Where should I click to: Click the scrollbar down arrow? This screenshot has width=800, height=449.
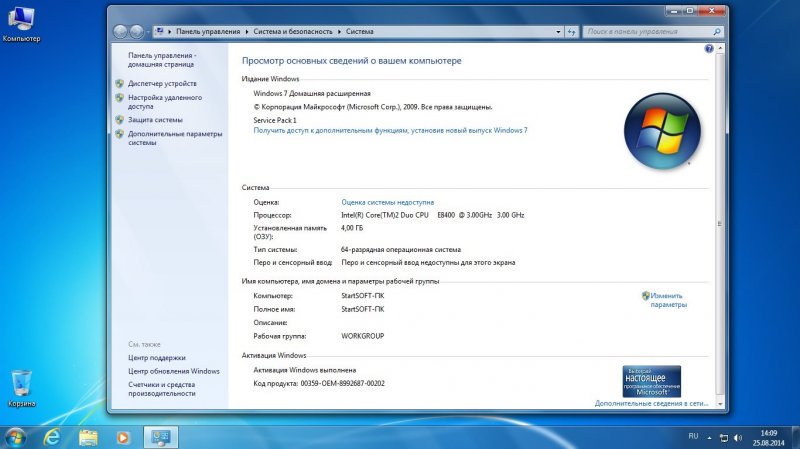pyautogui.click(x=720, y=404)
